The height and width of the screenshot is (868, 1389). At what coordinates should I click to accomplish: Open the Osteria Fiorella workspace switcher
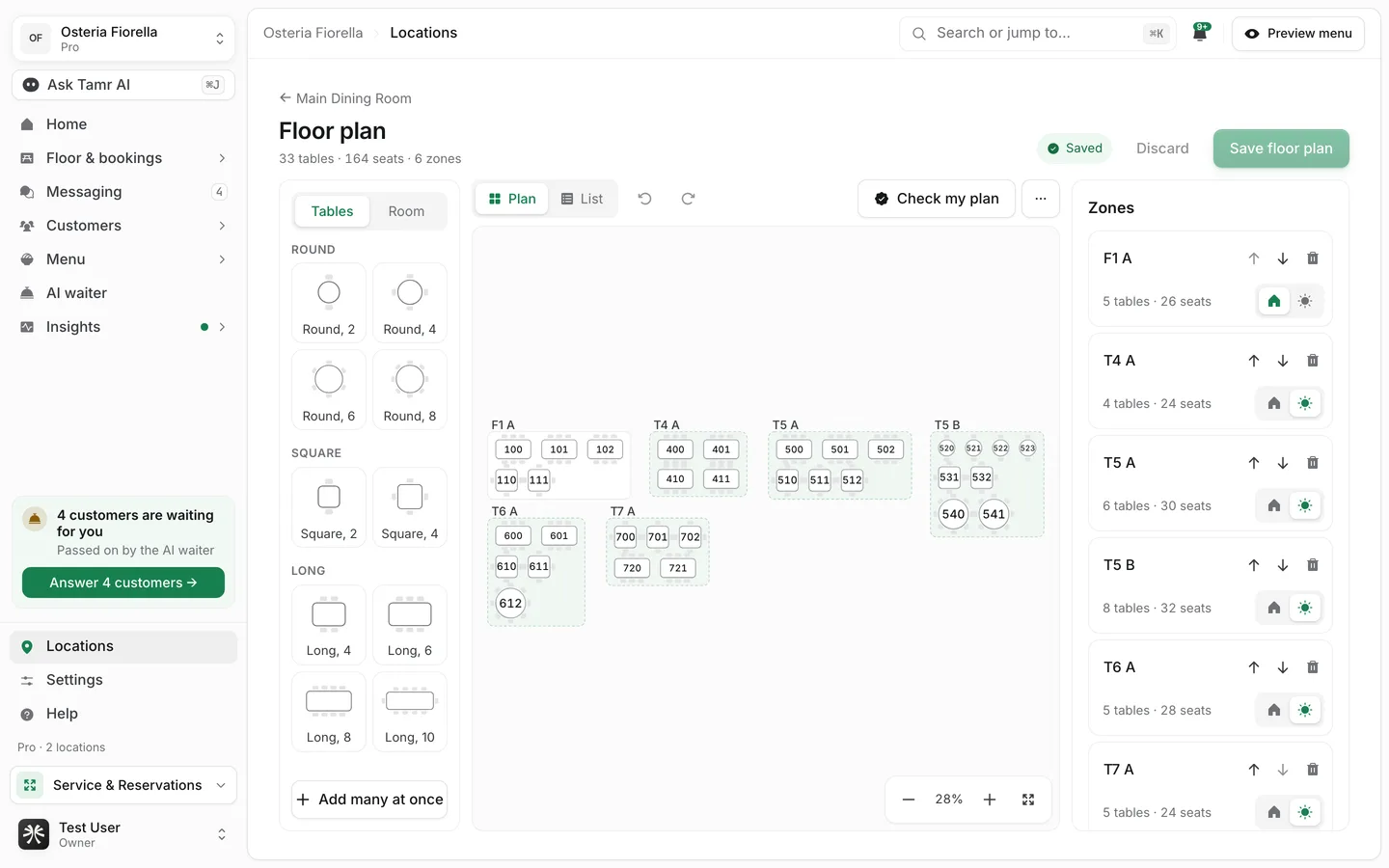[x=123, y=39]
